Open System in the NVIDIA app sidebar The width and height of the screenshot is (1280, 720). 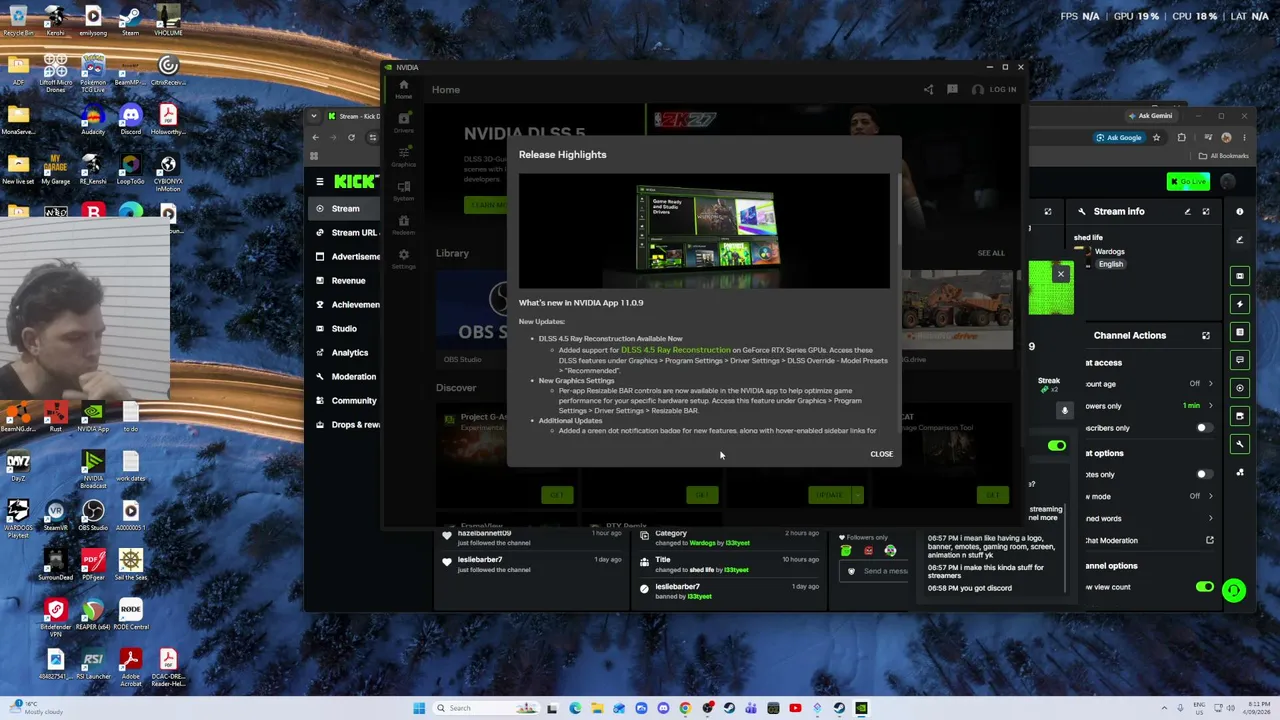pyautogui.click(x=403, y=191)
